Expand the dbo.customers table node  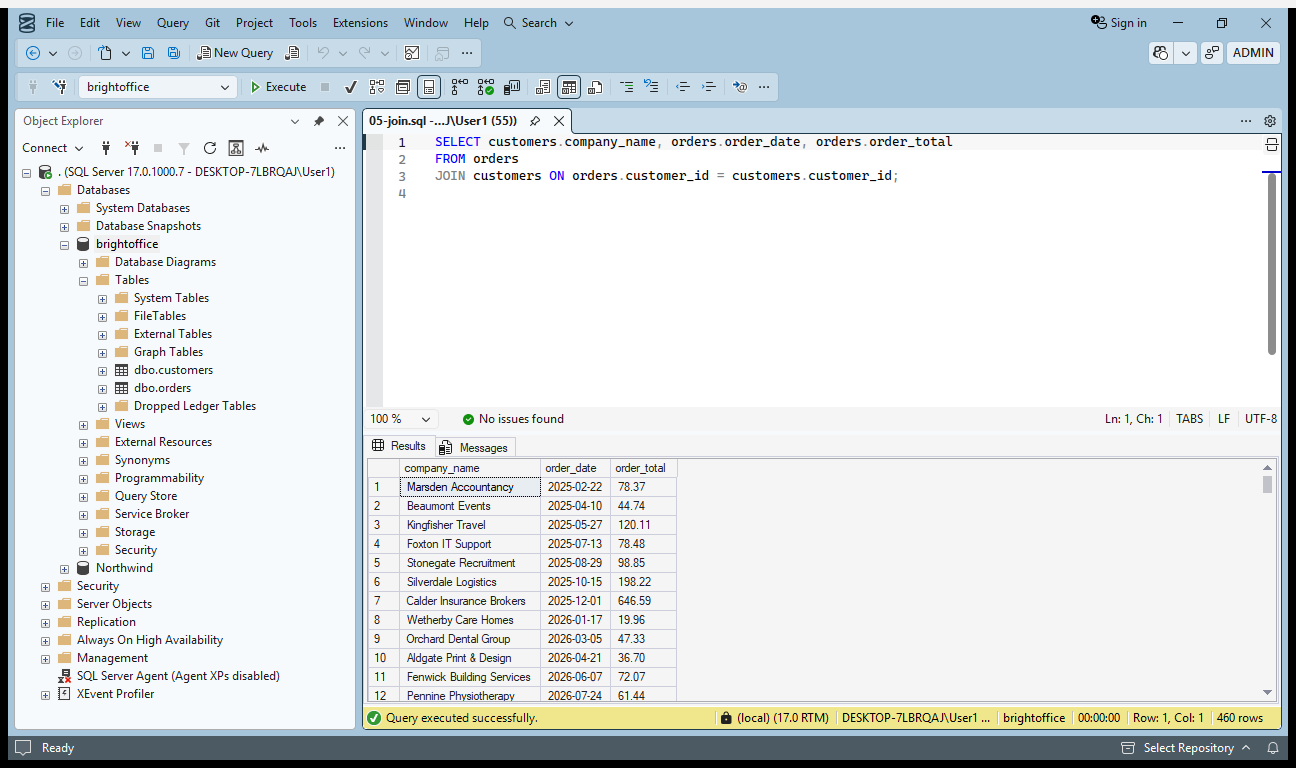[x=103, y=370]
